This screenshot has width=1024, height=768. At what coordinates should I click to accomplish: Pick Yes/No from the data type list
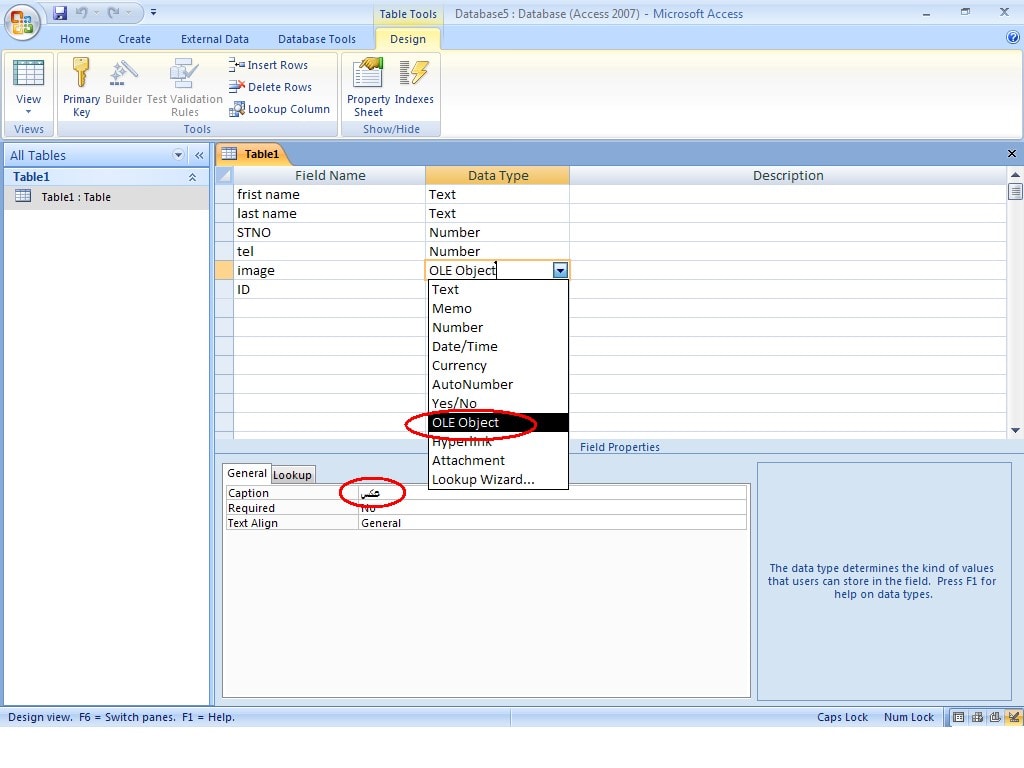tap(498, 403)
